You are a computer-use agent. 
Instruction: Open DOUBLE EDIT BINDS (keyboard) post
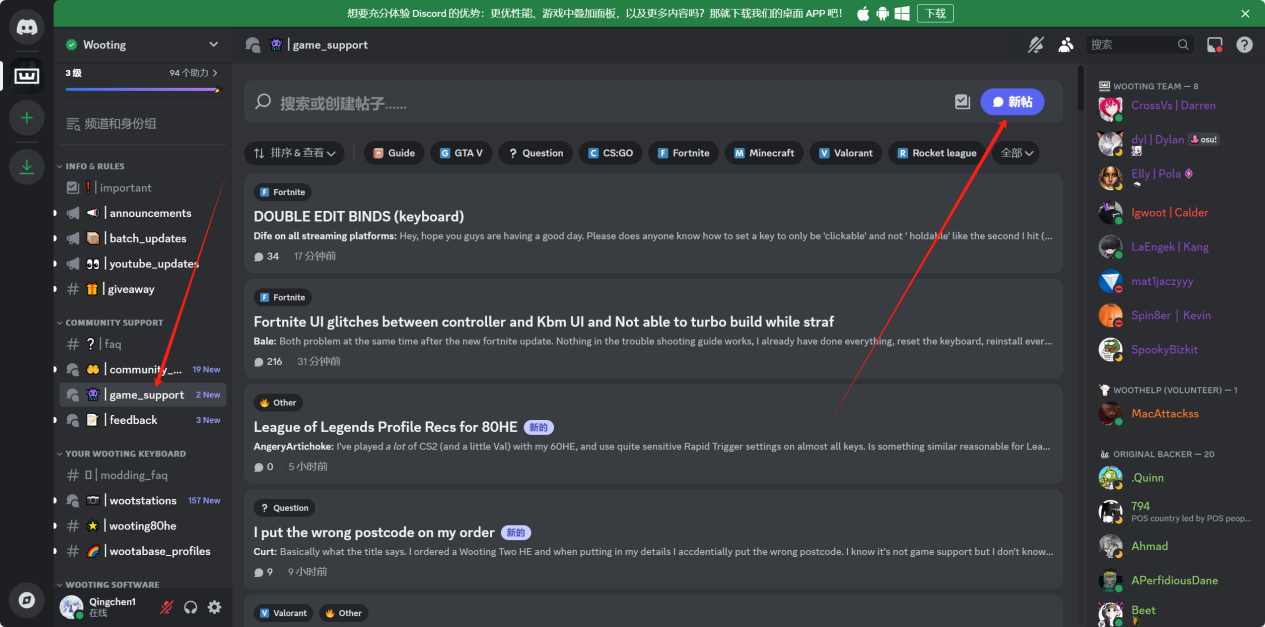pos(653,224)
